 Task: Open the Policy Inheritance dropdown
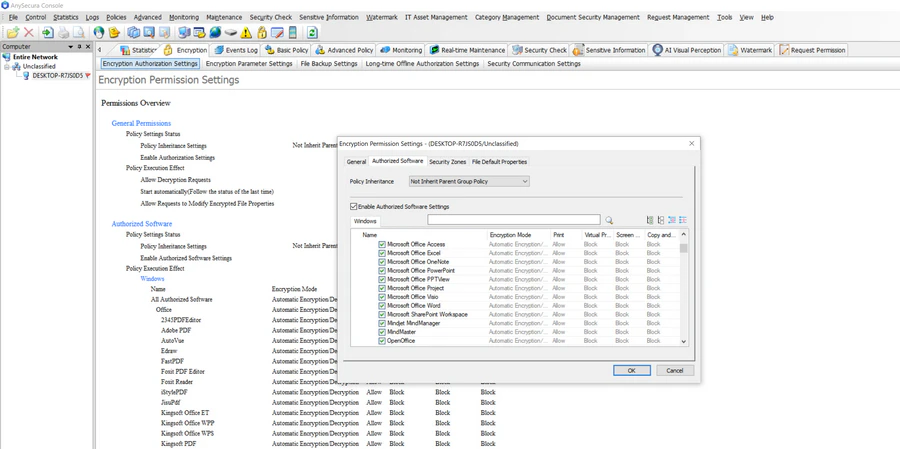click(x=469, y=181)
